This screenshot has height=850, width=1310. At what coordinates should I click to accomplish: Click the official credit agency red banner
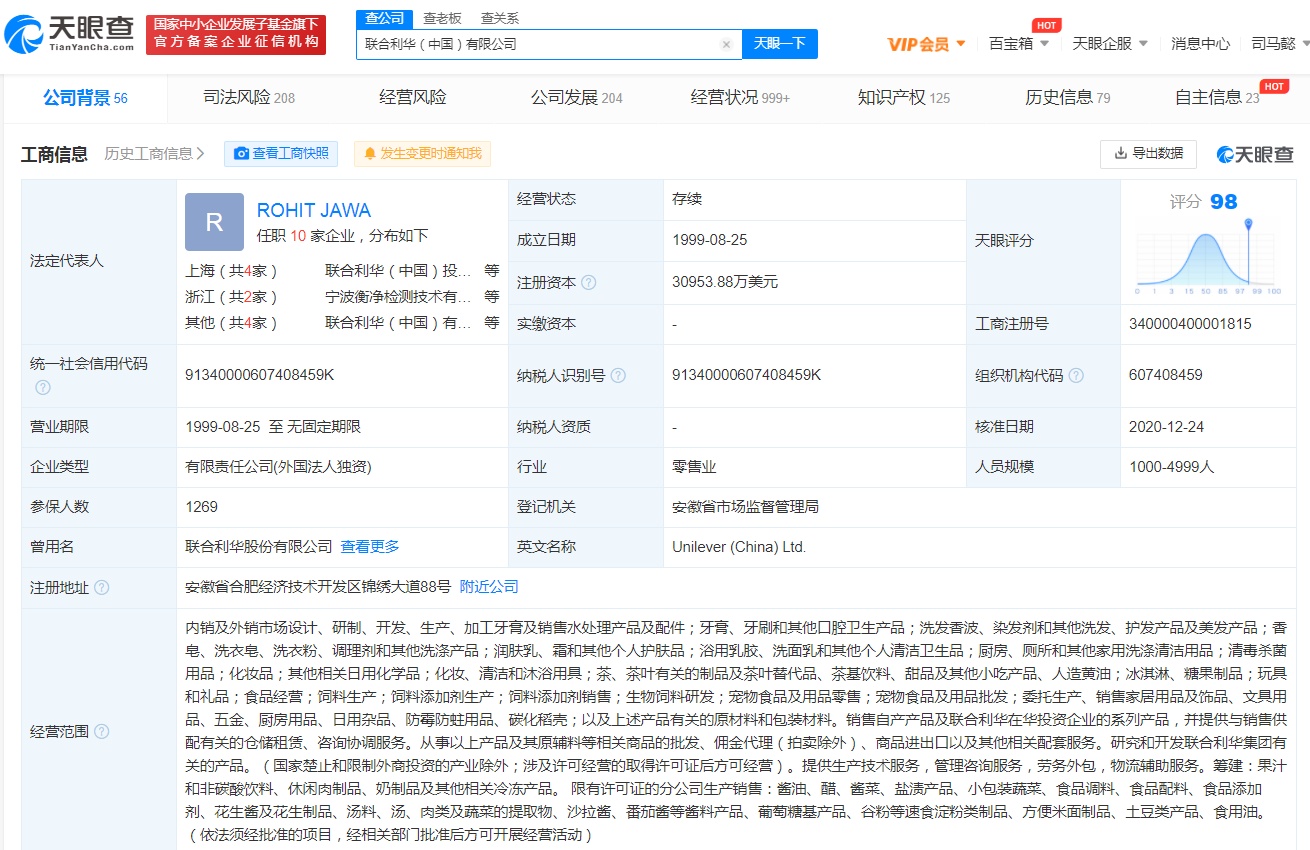[236, 35]
